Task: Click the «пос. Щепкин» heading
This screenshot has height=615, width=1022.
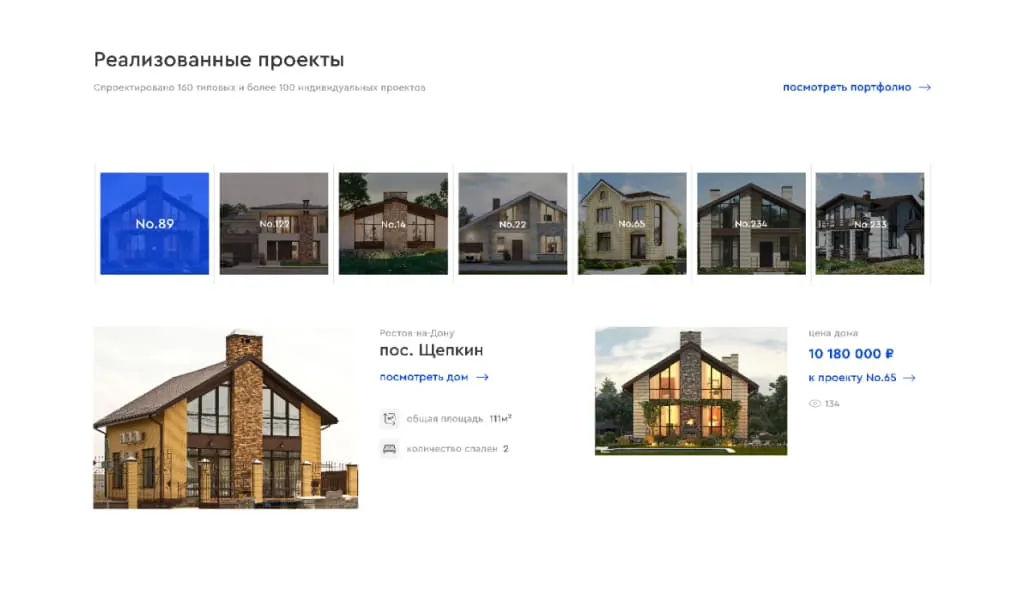Action: [431, 351]
